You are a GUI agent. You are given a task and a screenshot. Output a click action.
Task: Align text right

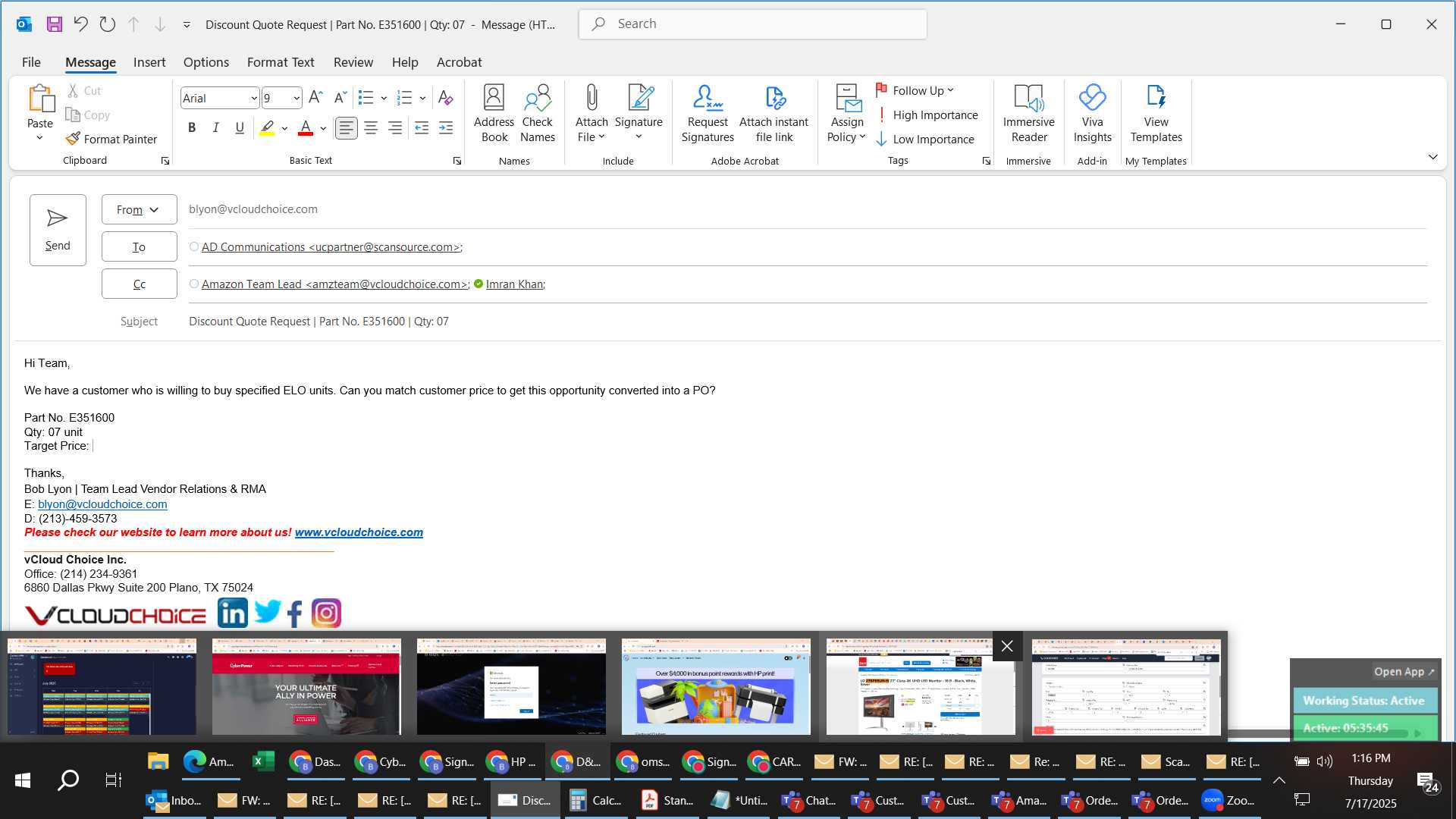[x=395, y=128]
